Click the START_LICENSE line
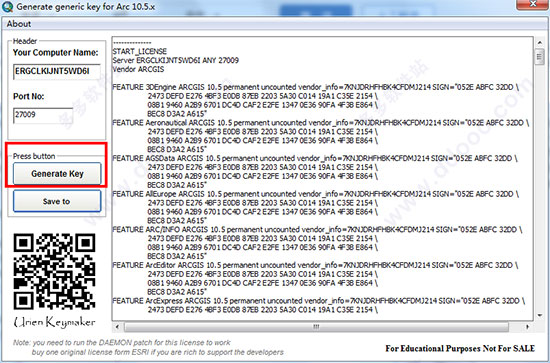Screen dimensions: 550x363 [x=140, y=51]
